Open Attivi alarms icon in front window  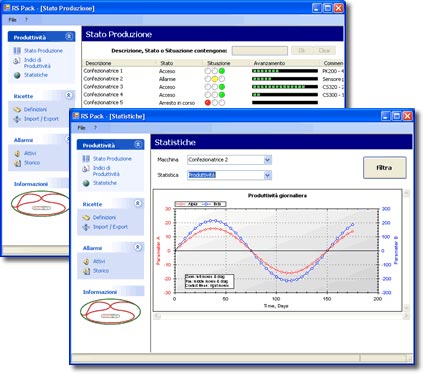point(86,262)
